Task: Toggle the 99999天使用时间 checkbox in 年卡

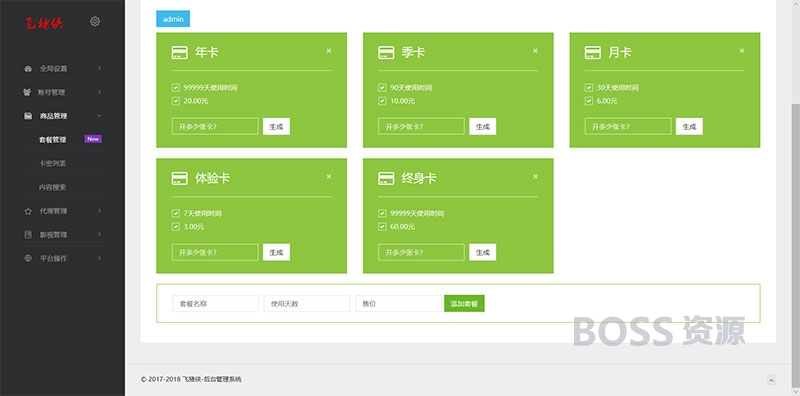Action: pyautogui.click(x=176, y=88)
